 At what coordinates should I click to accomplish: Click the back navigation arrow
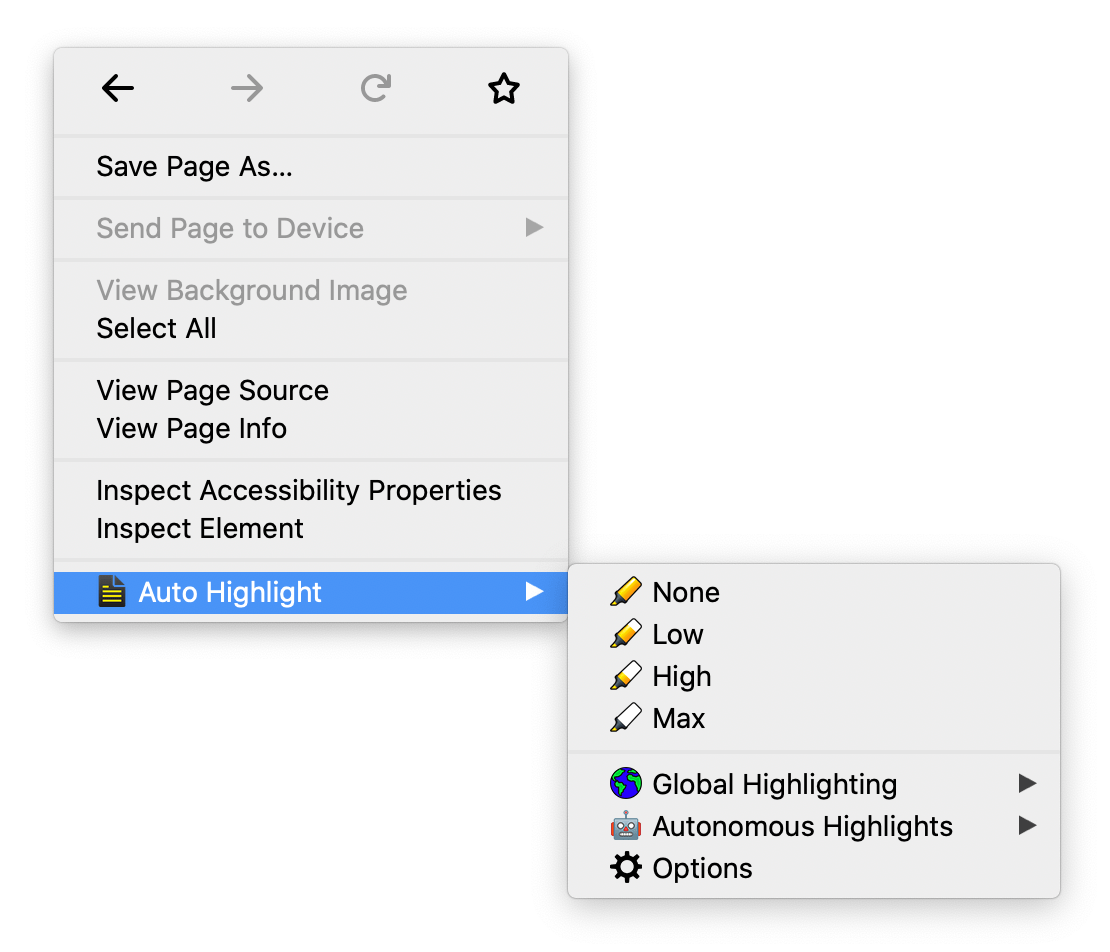(x=117, y=88)
